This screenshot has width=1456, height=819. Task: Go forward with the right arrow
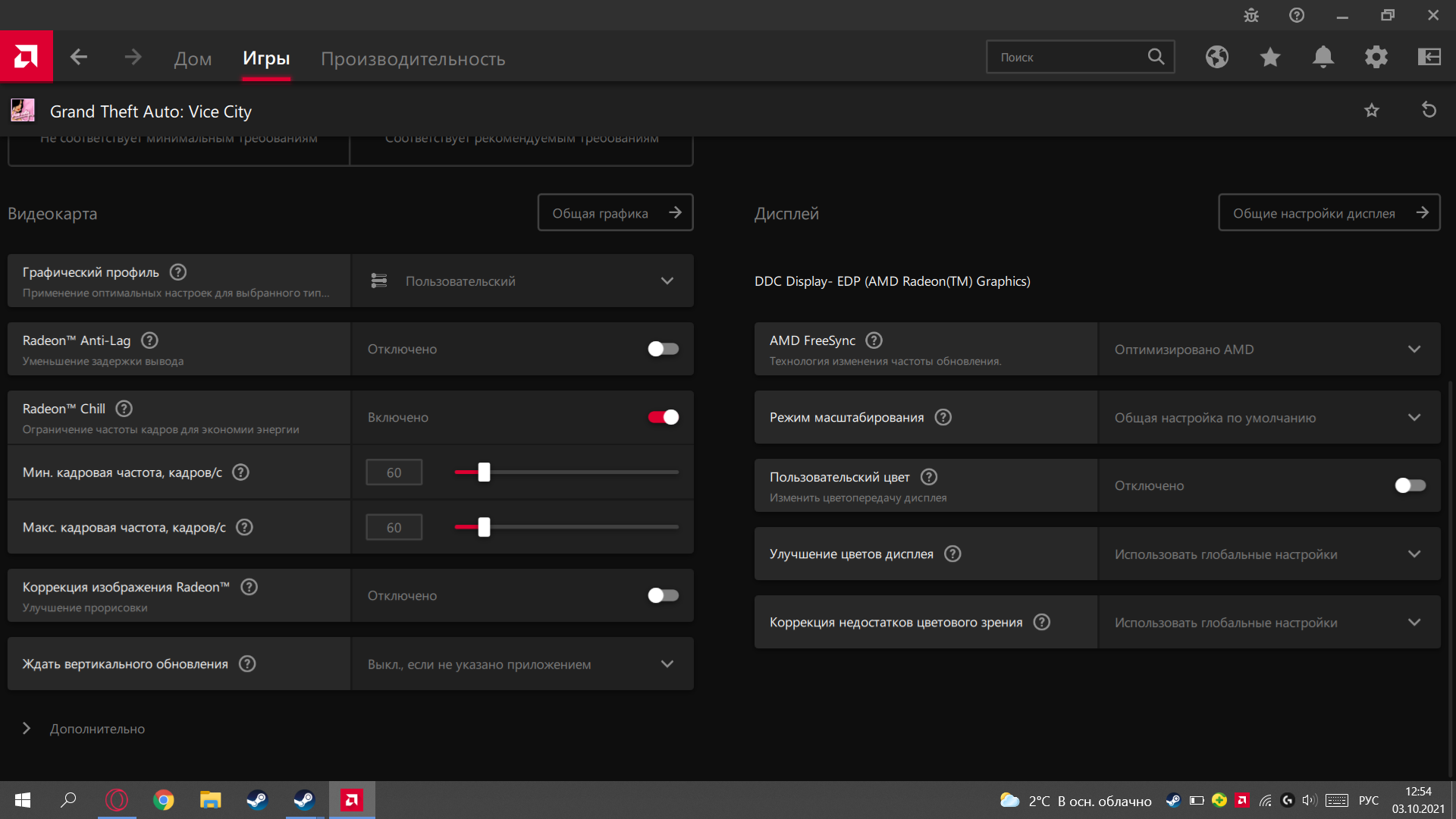(x=133, y=57)
